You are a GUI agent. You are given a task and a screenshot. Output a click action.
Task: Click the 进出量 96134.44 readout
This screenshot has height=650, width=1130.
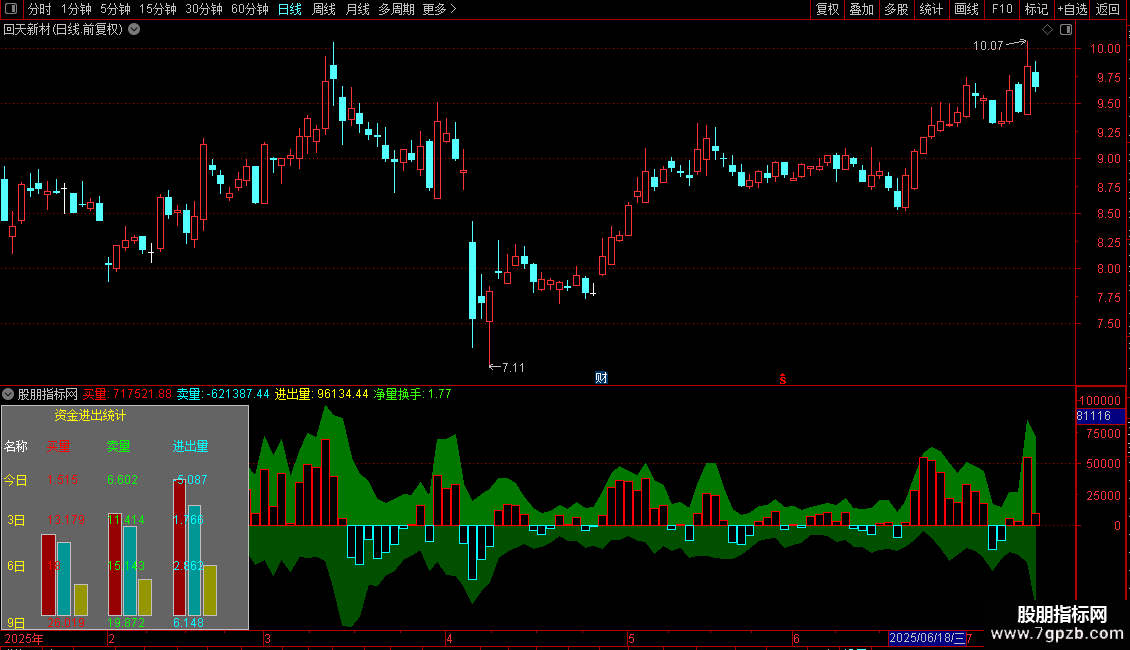(x=321, y=394)
